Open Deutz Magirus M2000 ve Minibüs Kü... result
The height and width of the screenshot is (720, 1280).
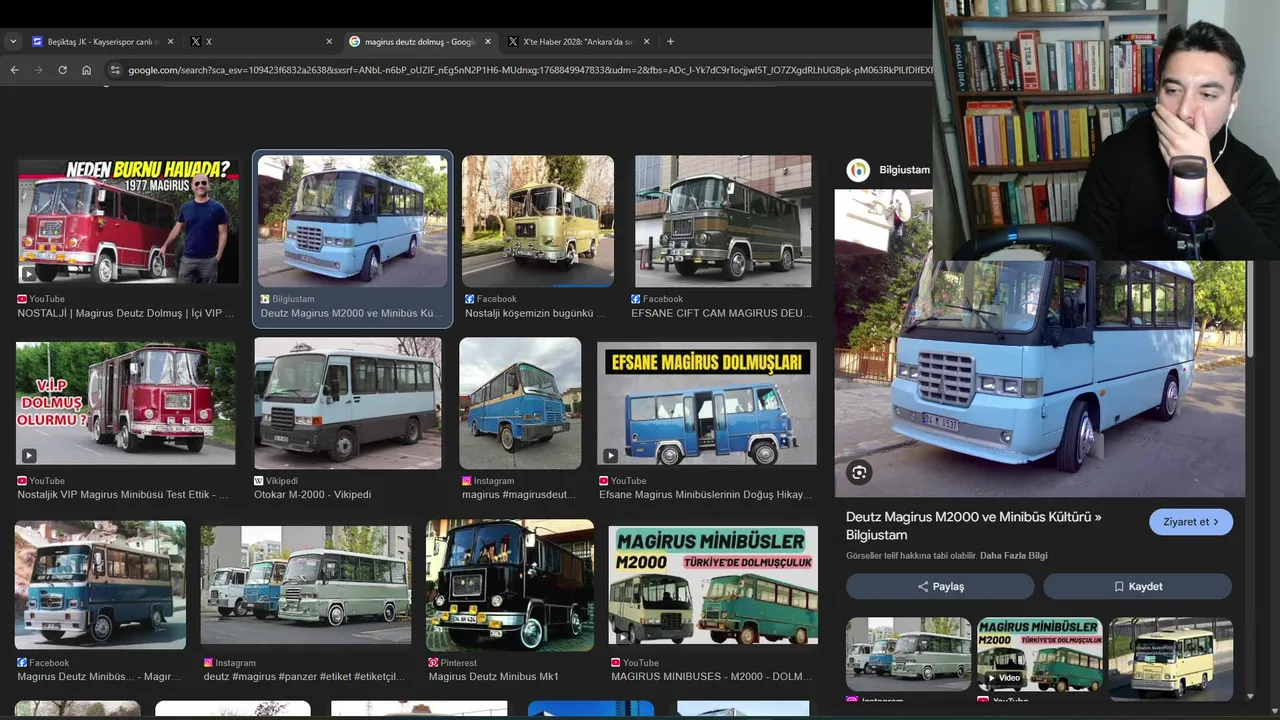click(351, 313)
